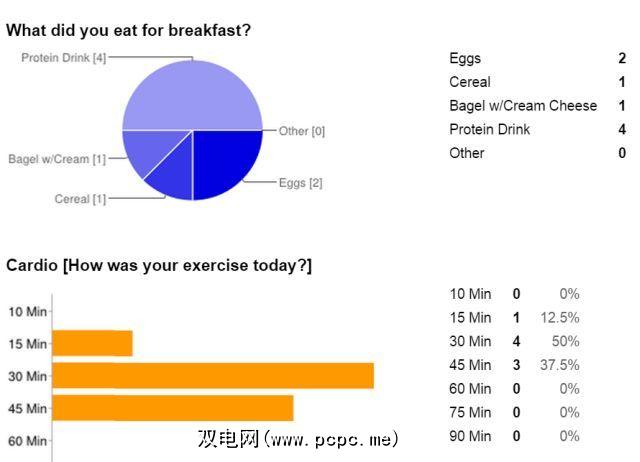
Task: Click the 'Protein Drink [4]' pie label
Action: point(64,58)
